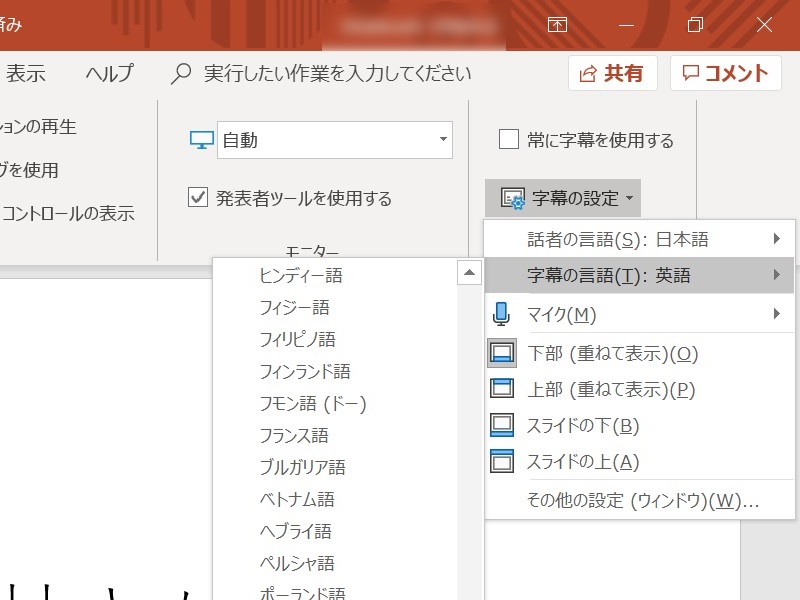Switch to the 表示 ribbon tab
Image resolution: width=800 pixels, height=600 pixels.
25,72
